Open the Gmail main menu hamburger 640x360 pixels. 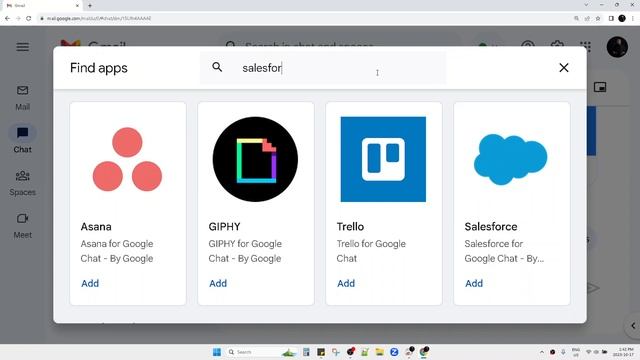click(22, 47)
